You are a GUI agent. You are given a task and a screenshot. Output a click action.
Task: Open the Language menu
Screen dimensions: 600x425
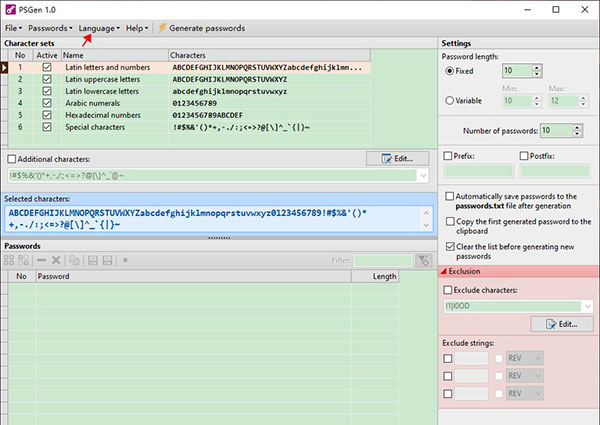100,28
